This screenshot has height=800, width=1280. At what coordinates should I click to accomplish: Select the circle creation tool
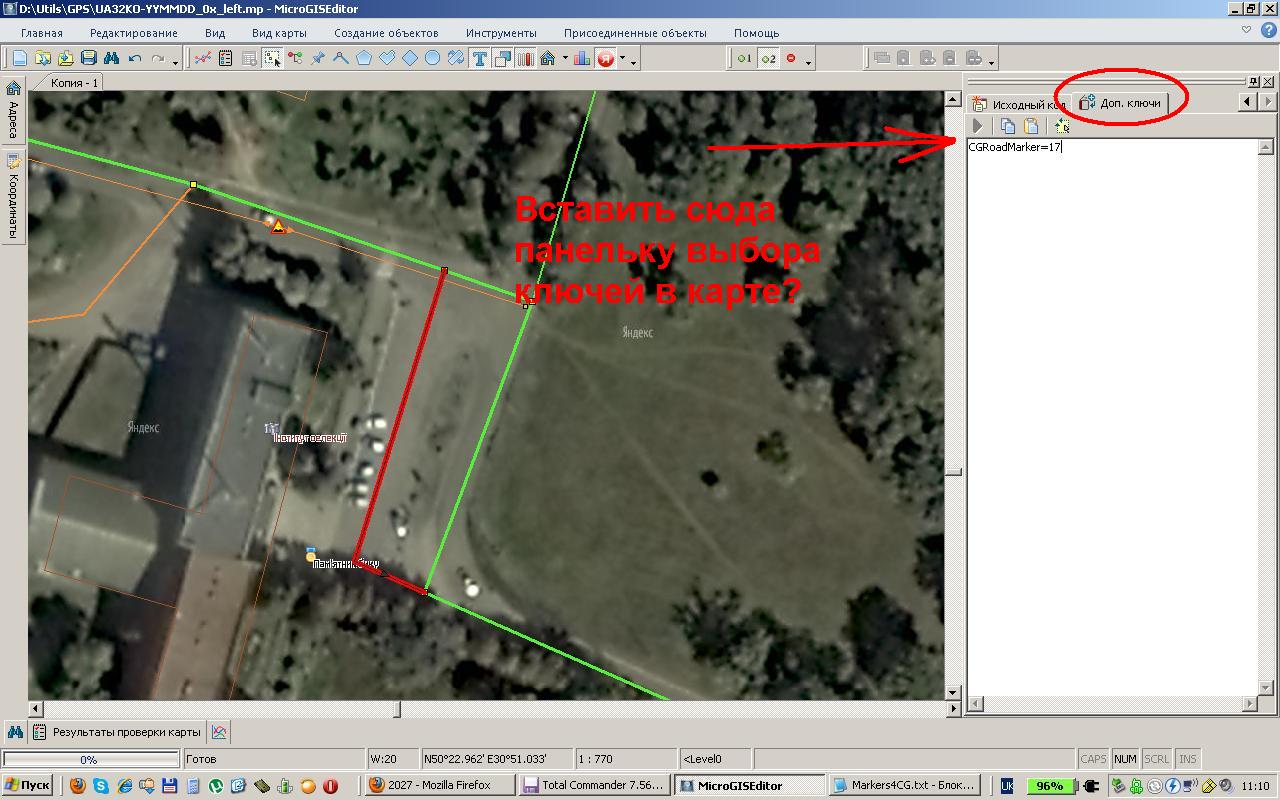coord(432,59)
